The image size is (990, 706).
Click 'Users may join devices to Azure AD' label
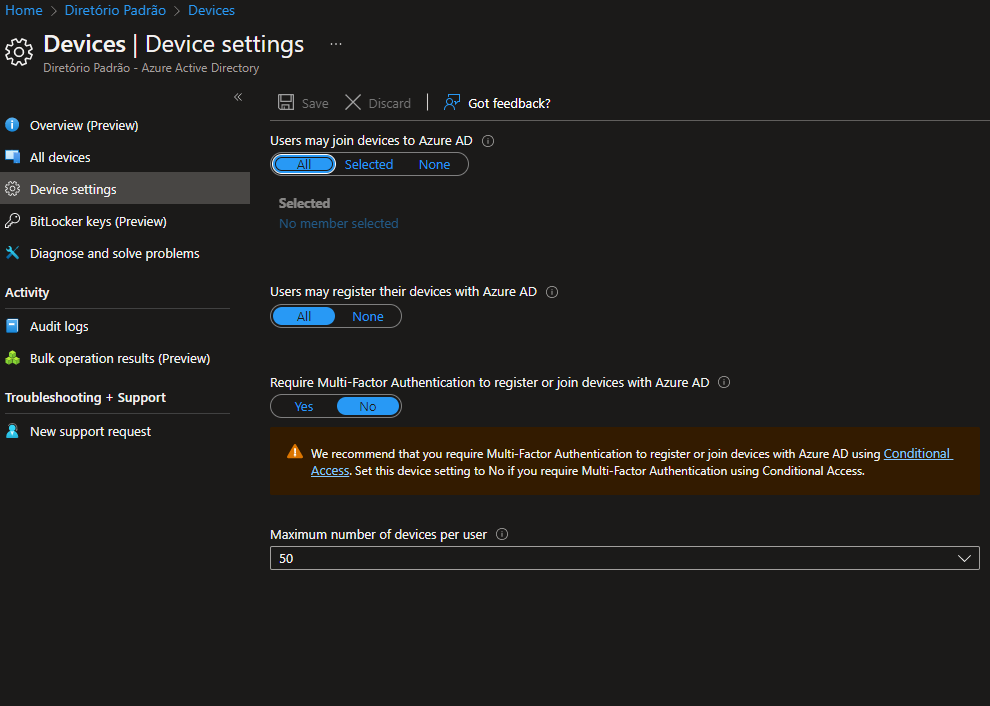(371, 140)
